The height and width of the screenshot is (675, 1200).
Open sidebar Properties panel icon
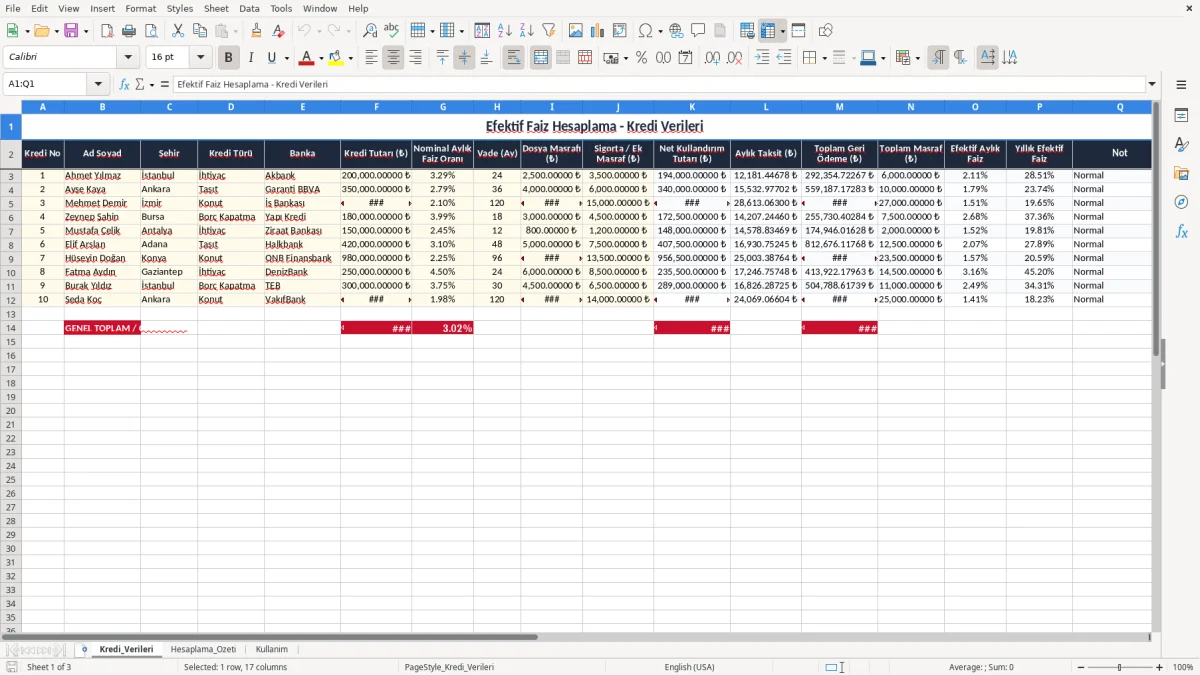(x=1181, y=116)
